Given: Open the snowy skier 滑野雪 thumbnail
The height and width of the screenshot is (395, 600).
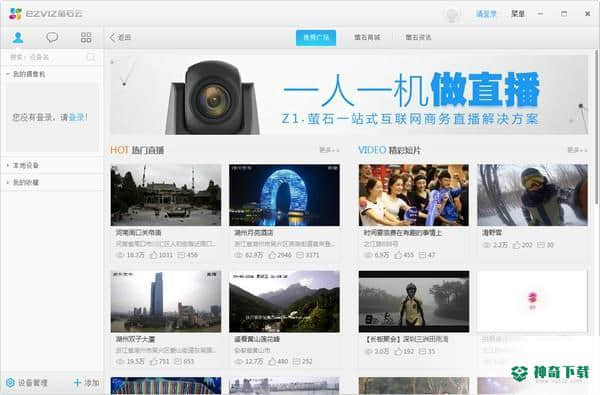Looking at the screenshot, I should point(532,195).
